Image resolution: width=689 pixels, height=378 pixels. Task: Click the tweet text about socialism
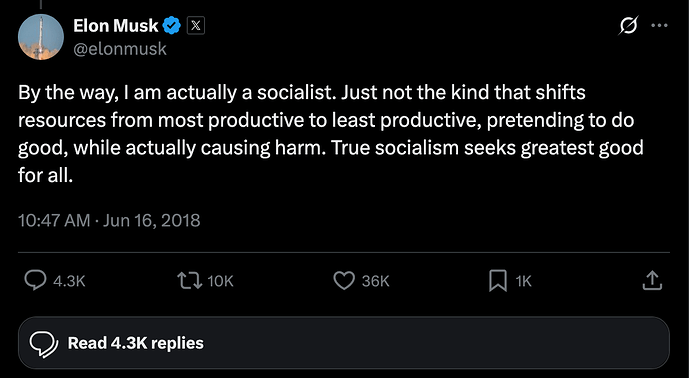(x=330, y=134)
